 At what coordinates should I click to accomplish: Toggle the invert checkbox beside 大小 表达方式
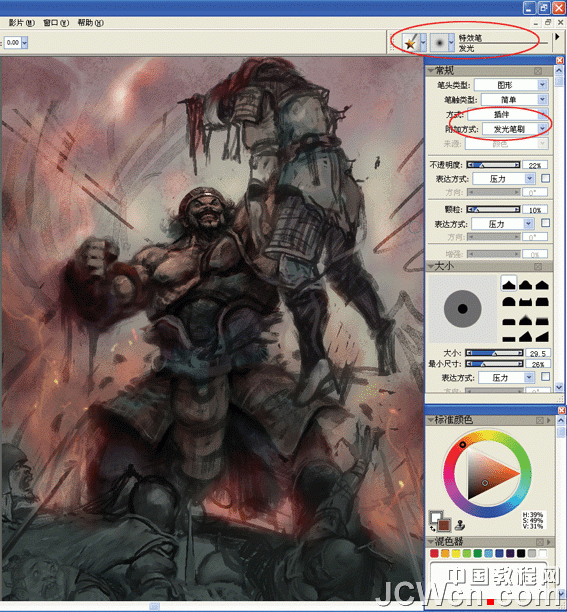point(545,377)
